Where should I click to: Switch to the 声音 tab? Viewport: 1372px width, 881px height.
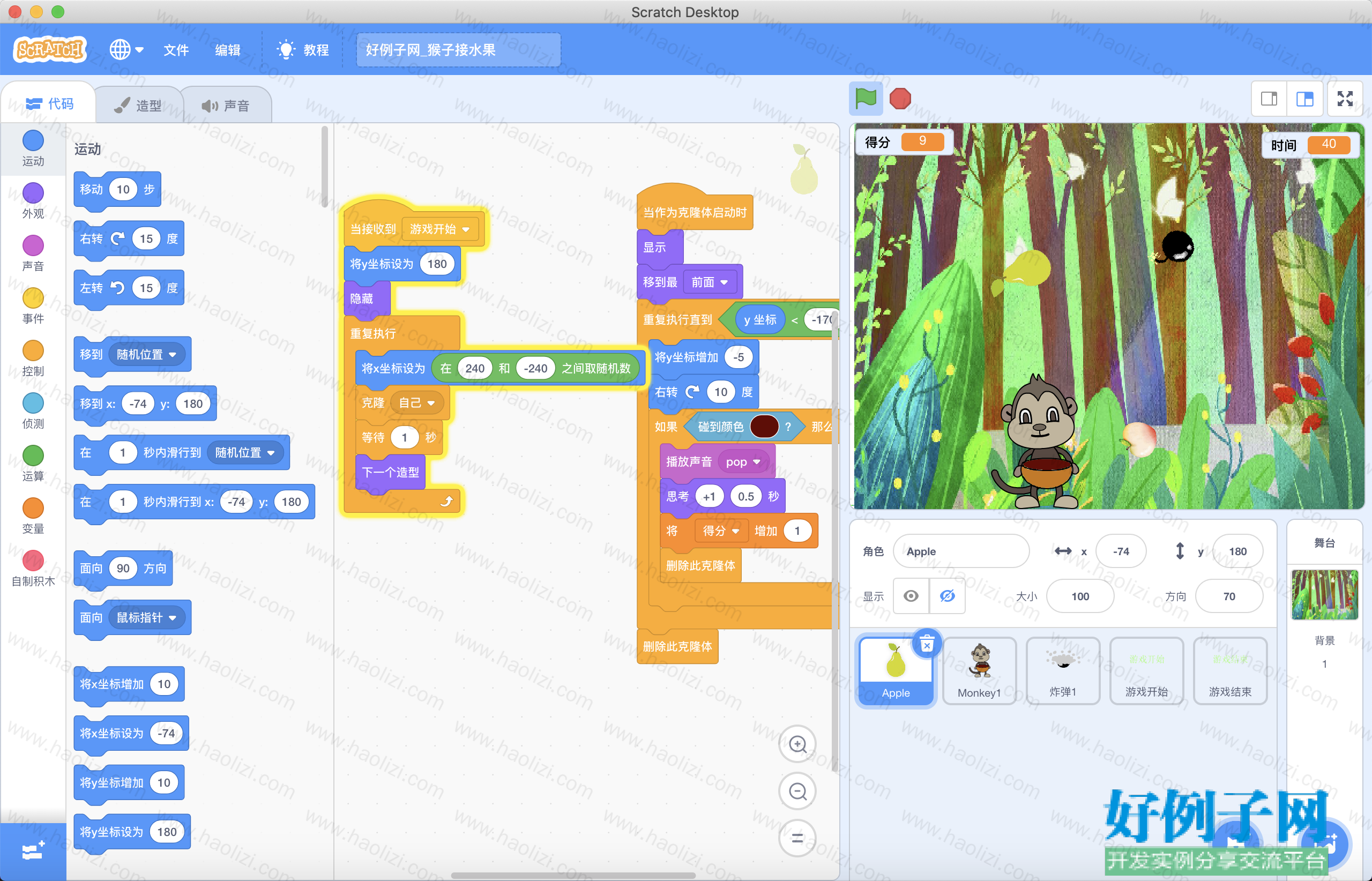[226, 105]
